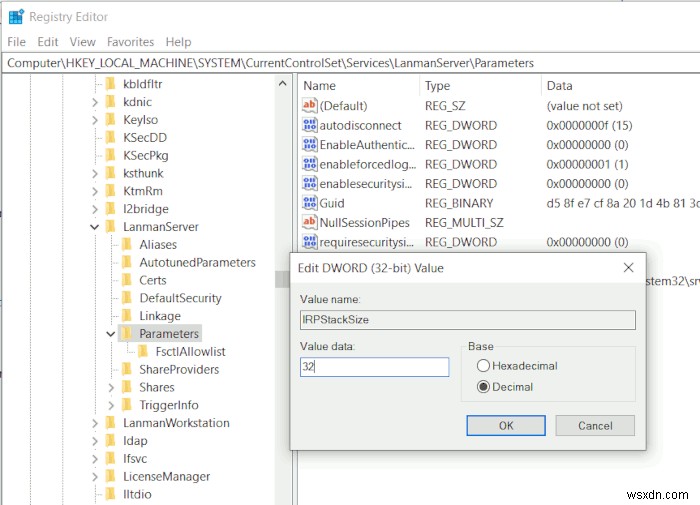
Task: Click the KtmRm folder icon
Action: (x=110, y=191)
